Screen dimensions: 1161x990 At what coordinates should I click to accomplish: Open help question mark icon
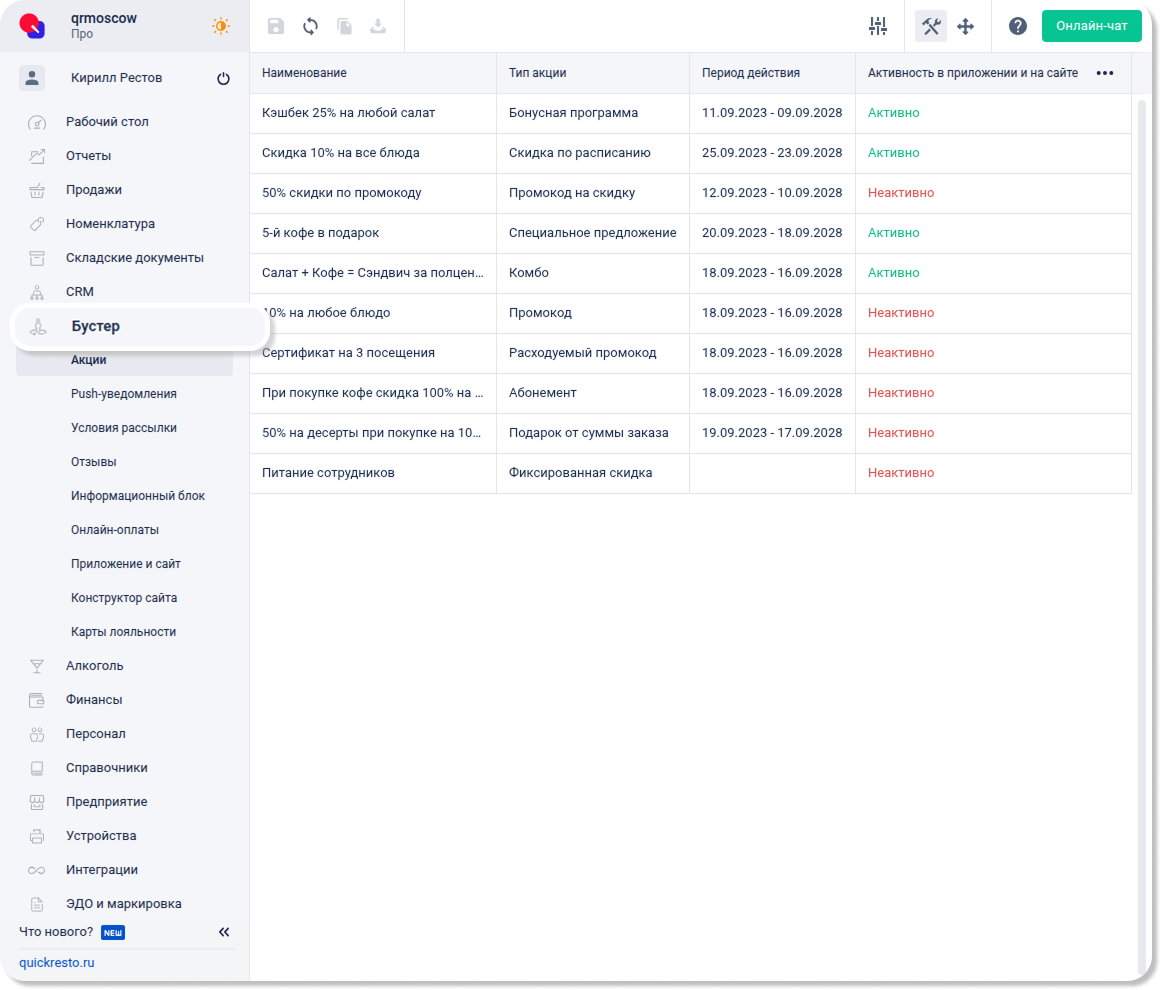1018,27
